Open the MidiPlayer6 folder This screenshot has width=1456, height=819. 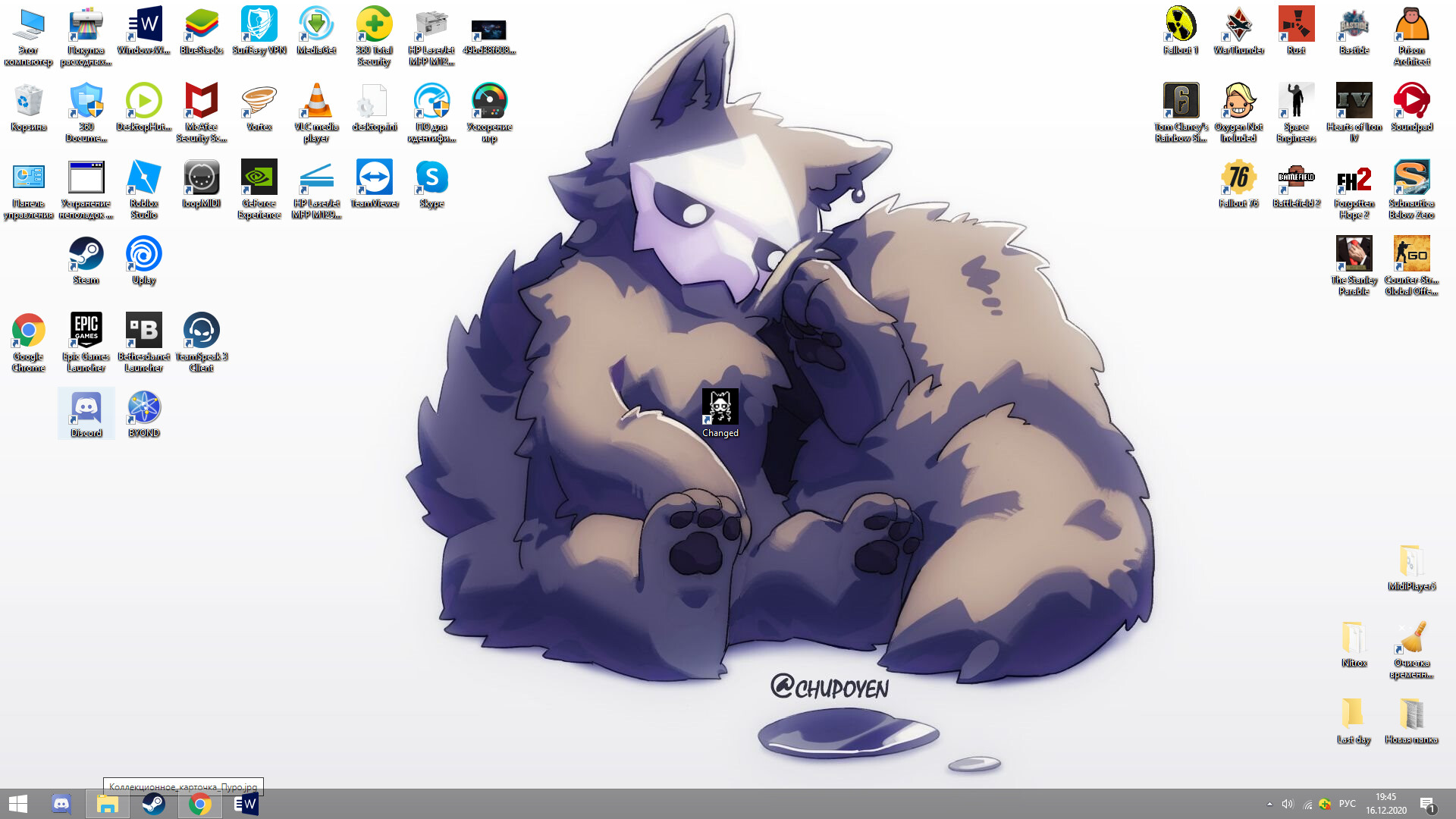[1411, 566]
